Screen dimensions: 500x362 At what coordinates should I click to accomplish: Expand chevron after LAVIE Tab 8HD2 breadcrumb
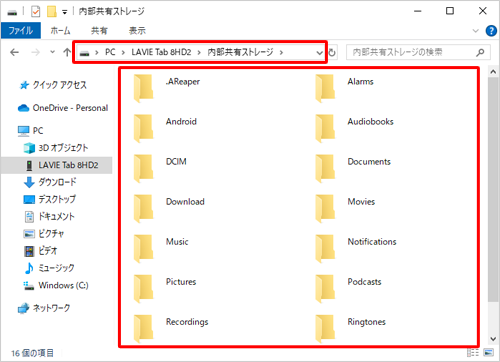(199, 53)
